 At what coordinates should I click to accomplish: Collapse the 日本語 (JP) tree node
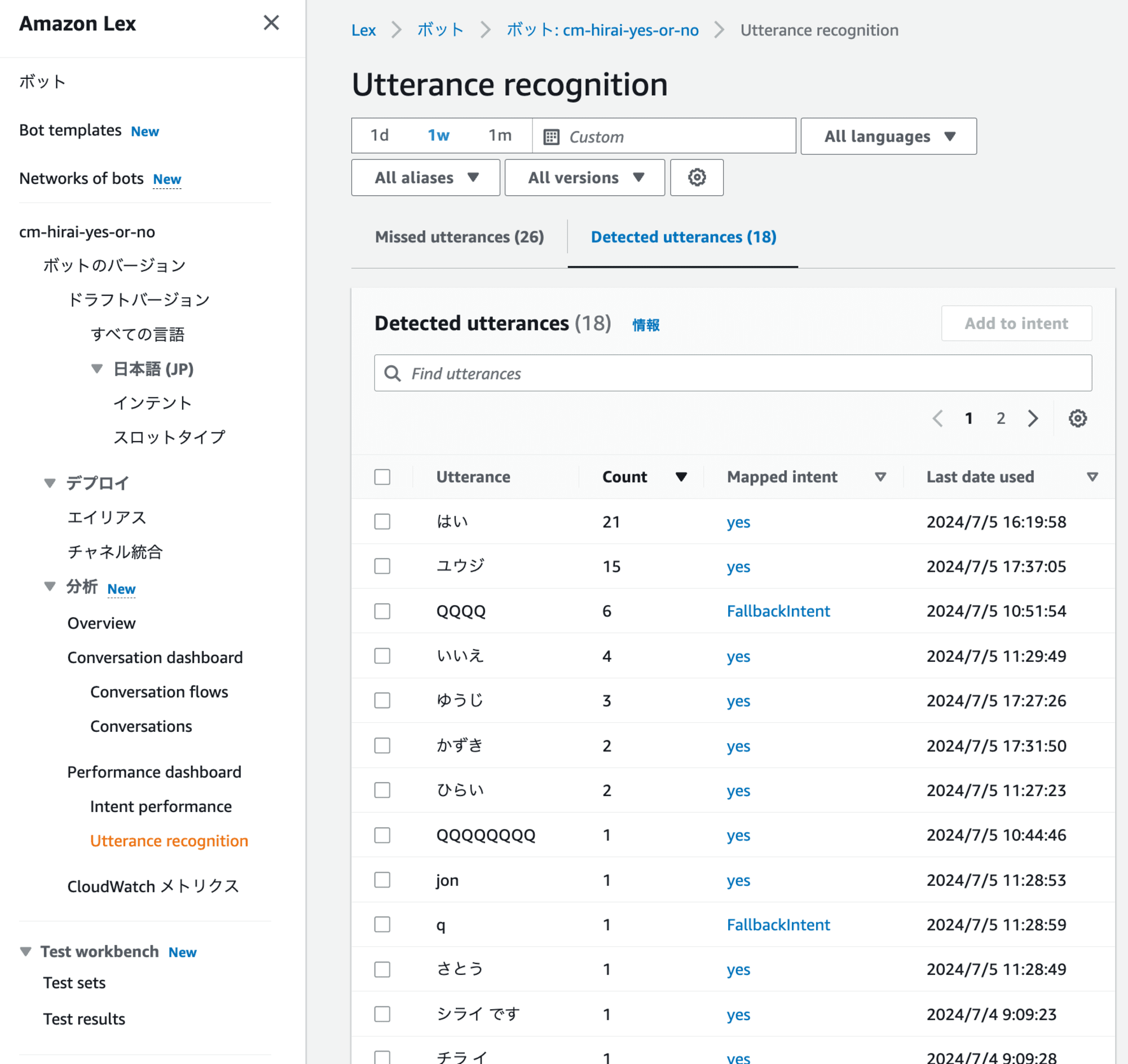[x=97, y=369]
